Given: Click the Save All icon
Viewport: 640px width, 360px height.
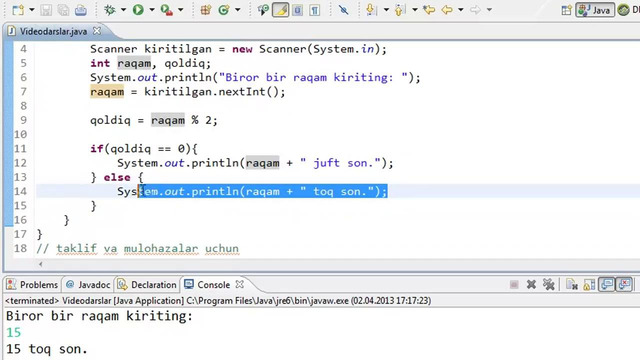Looking at the screenshot, I should pyautogui.click(x=63, y=10).
